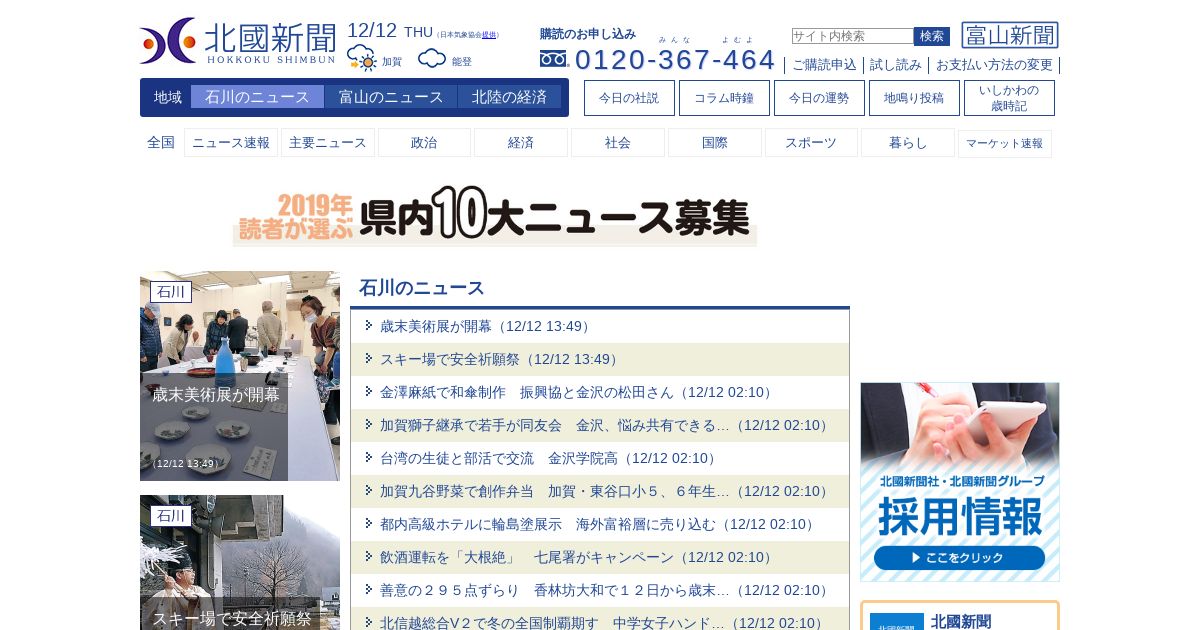Open 今日の運勢 button
The height and width of the screenshot is (630, 1200).
pyautogui.click(x=819, y=98)
